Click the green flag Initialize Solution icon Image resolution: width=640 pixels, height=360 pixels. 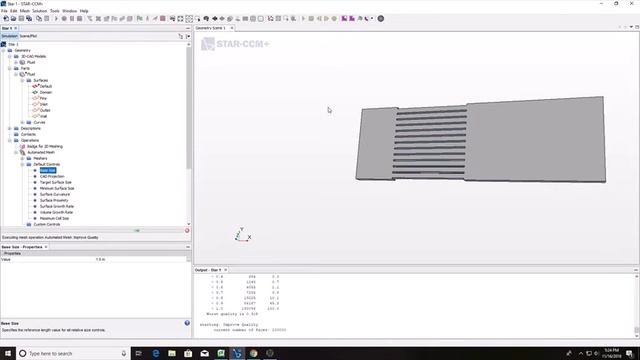tap(140, 18)
